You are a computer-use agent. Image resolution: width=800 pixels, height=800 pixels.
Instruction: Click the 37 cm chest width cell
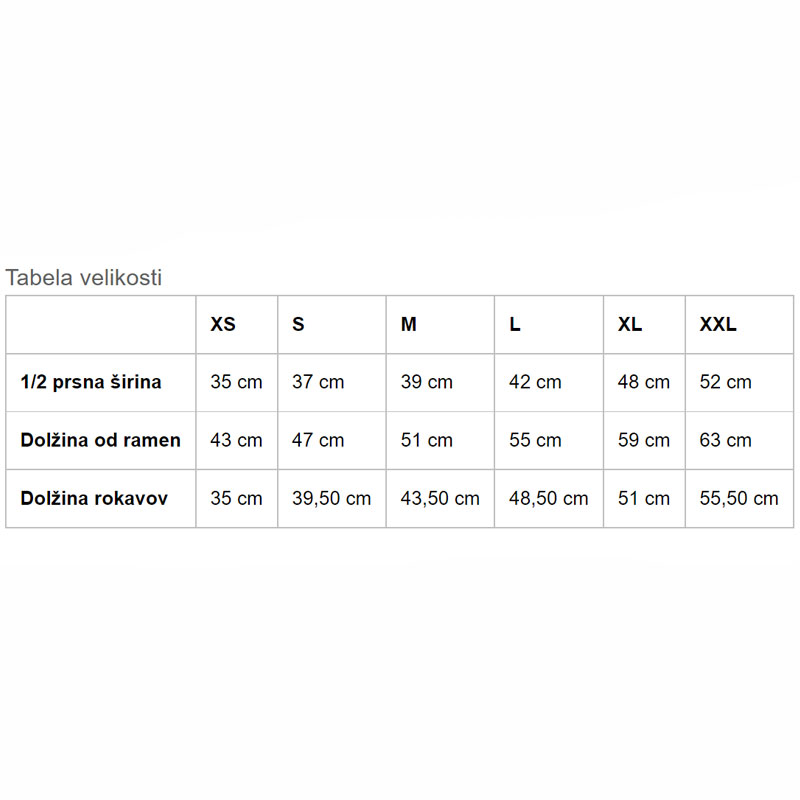(318, 382)
